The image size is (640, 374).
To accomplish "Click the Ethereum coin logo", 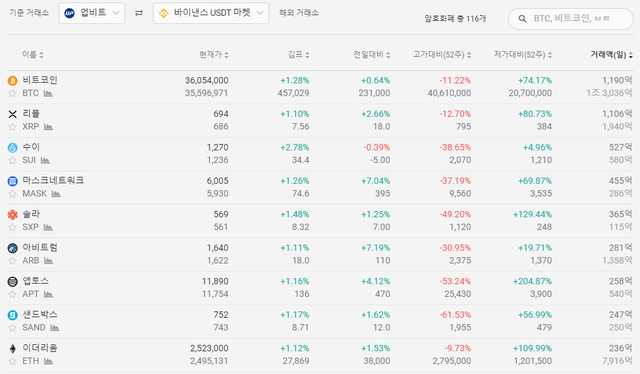I will pos(13,348).
